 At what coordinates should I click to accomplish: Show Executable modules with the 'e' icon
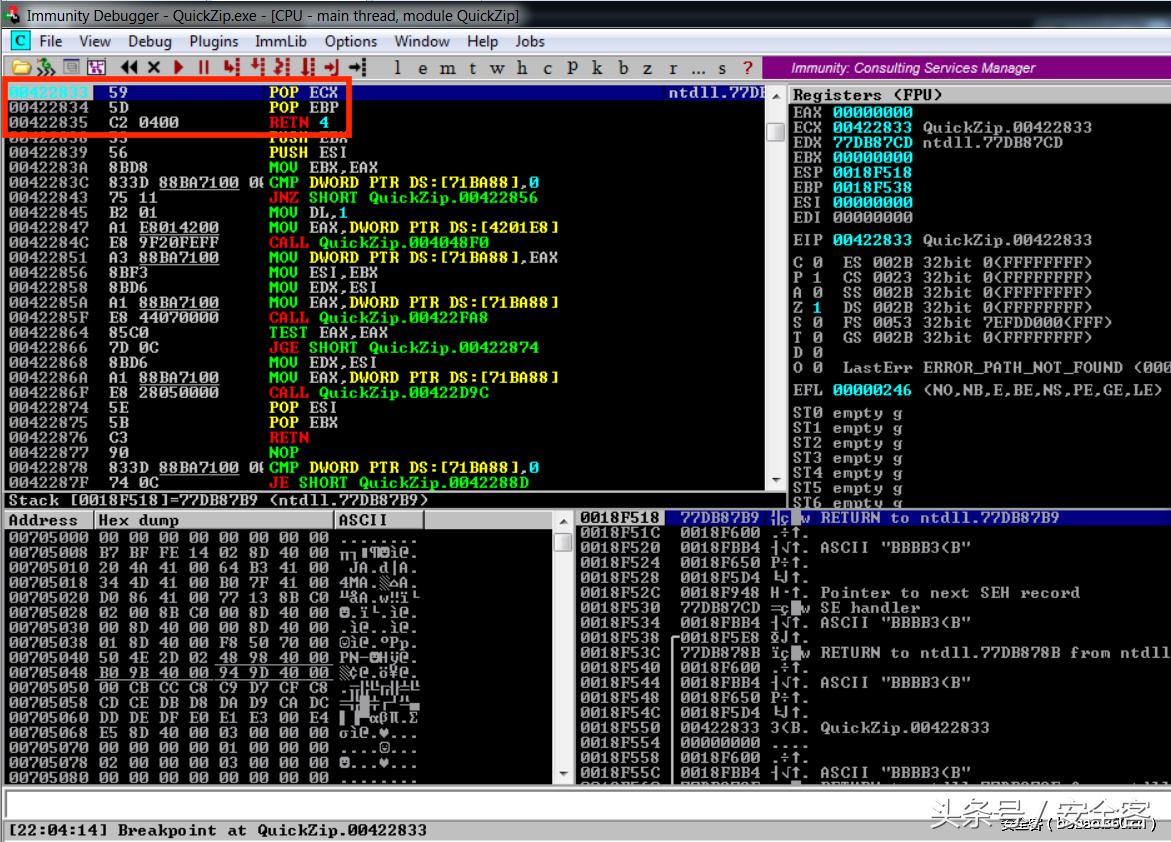pyautogui.click(x=423, y=67)
